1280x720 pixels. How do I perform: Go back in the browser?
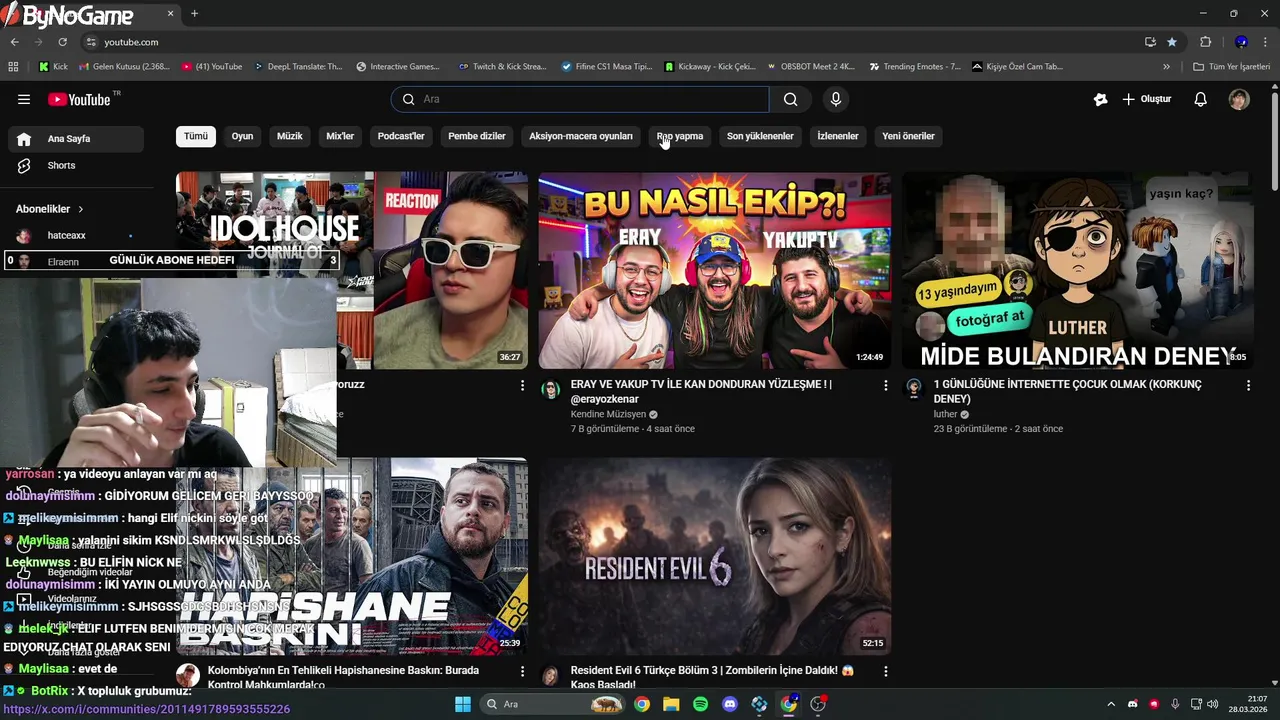[x=14, y=42]
